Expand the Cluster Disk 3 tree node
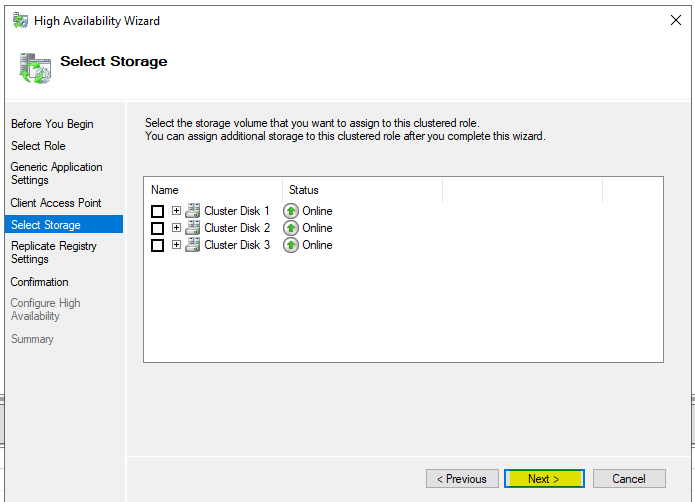This screenshot has height=502, width=695. [x=176, y=245]
